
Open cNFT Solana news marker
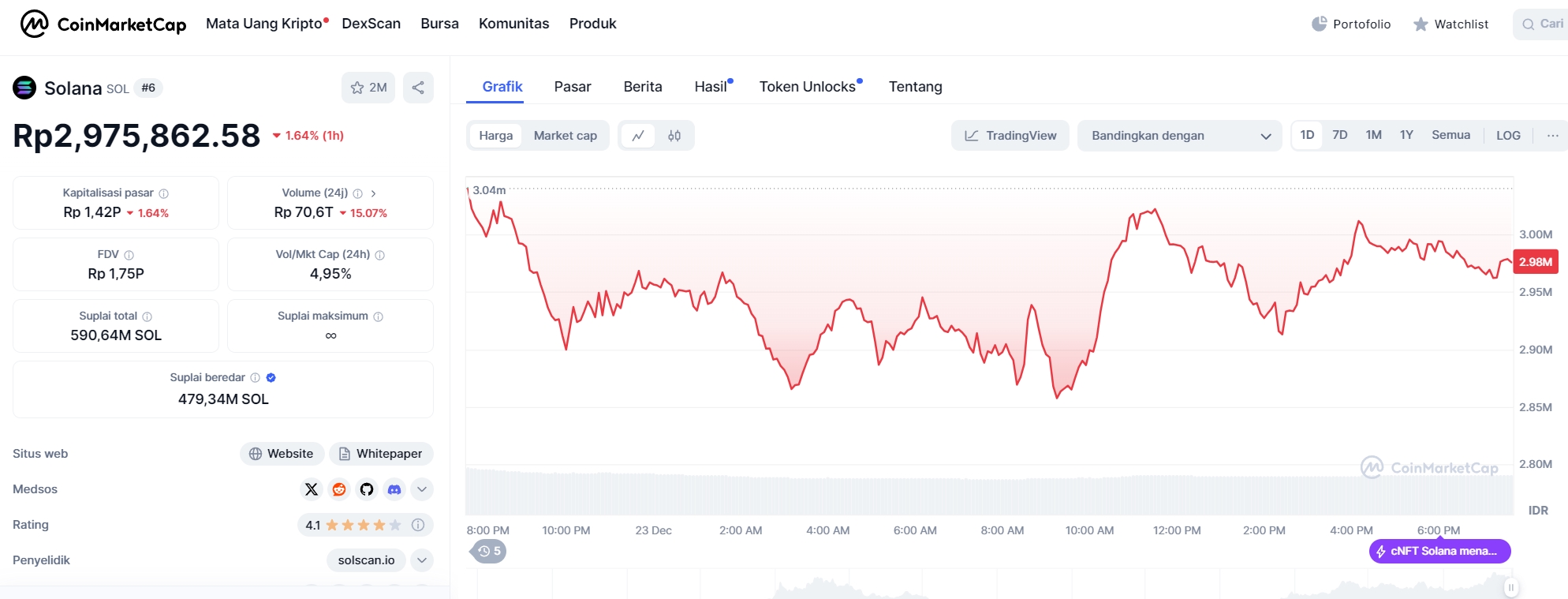click(1440, 551)
